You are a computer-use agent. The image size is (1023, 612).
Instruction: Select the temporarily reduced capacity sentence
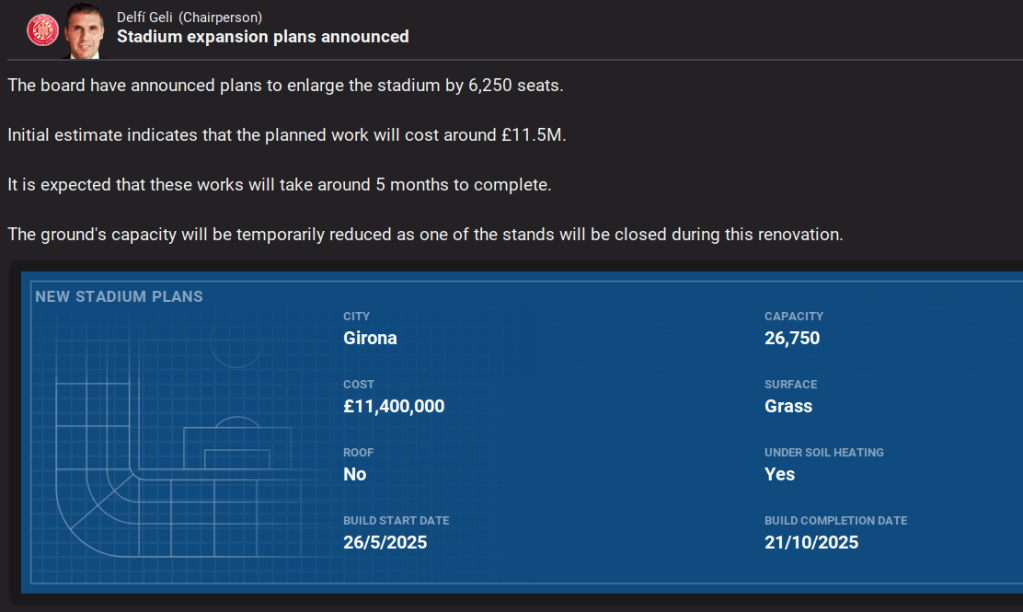coord(425,234)
